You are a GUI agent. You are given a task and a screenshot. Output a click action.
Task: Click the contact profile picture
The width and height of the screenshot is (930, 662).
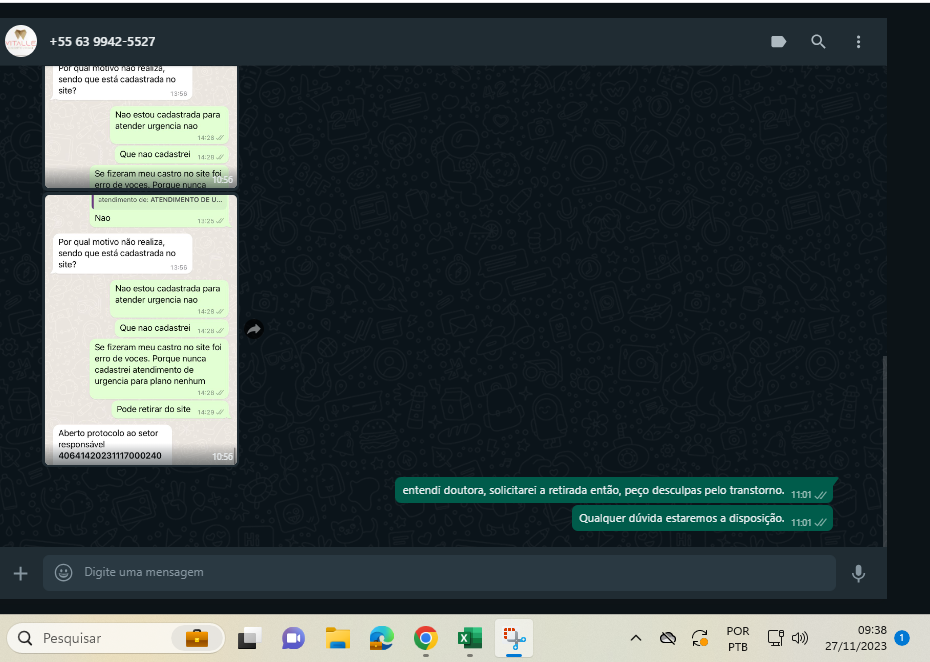21,42
